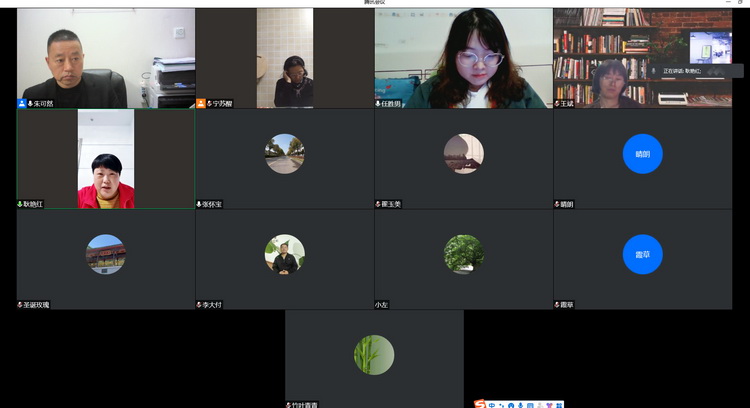Click 翟玉美's profile avatar
This screenshot has width=750, height=408.
[x=463, y=154]
